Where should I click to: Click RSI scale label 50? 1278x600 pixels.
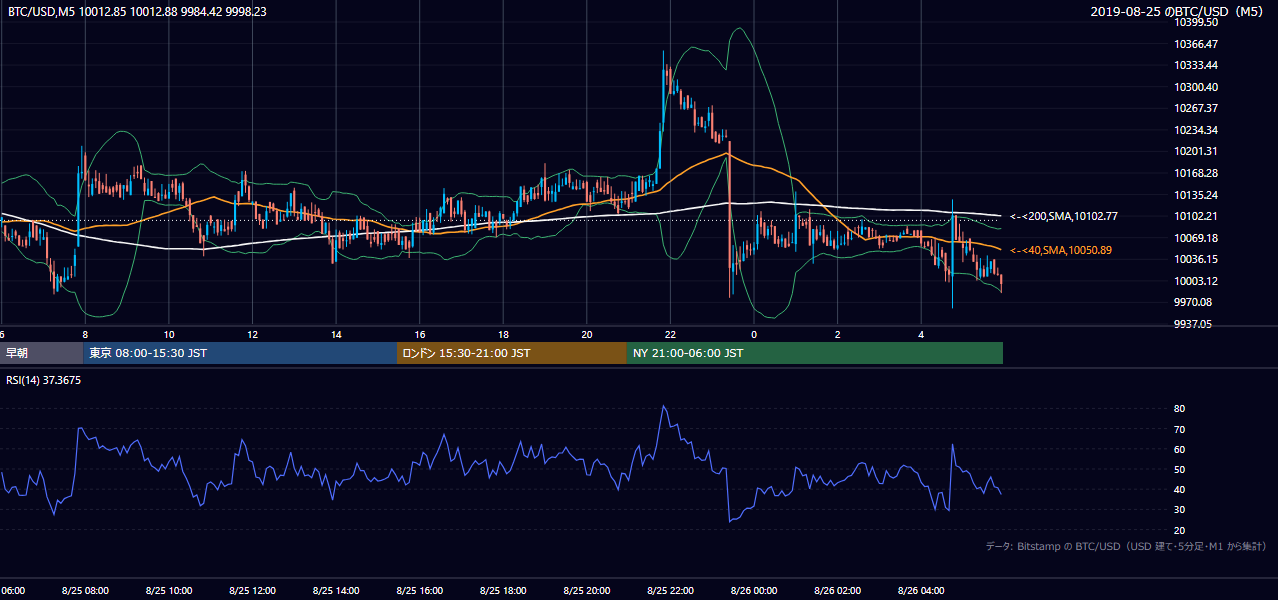click(1179, 469)
